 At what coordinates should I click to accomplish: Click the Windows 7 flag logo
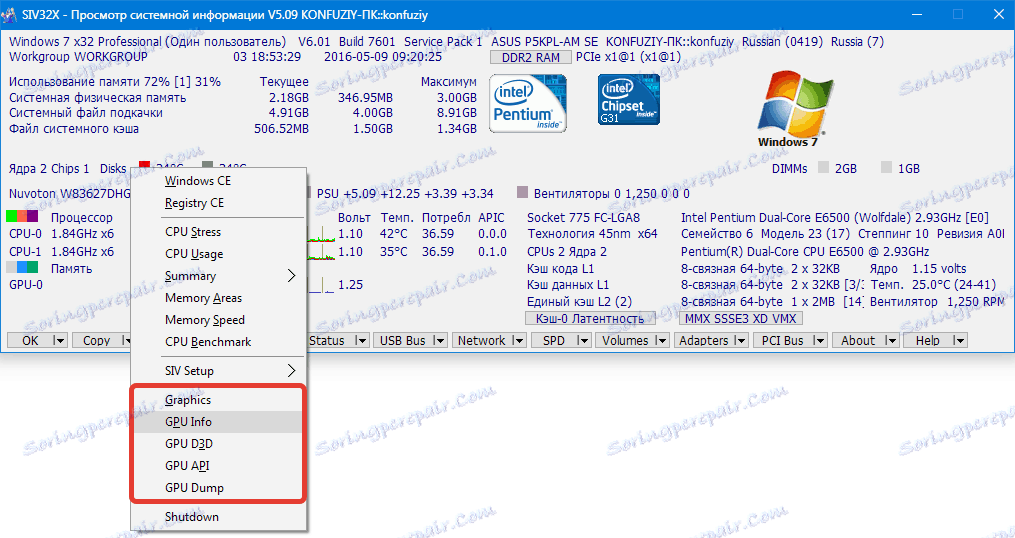click(x=796, y=107)
